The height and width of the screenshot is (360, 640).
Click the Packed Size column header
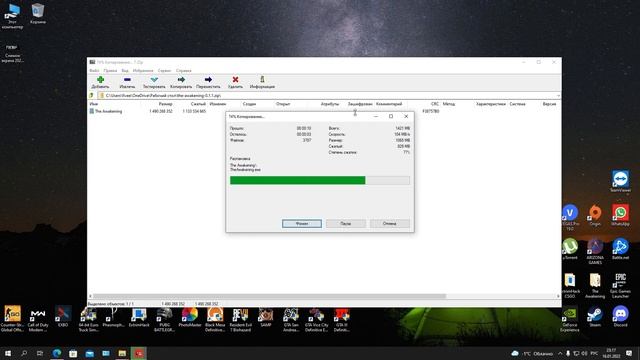coord(198,104)
